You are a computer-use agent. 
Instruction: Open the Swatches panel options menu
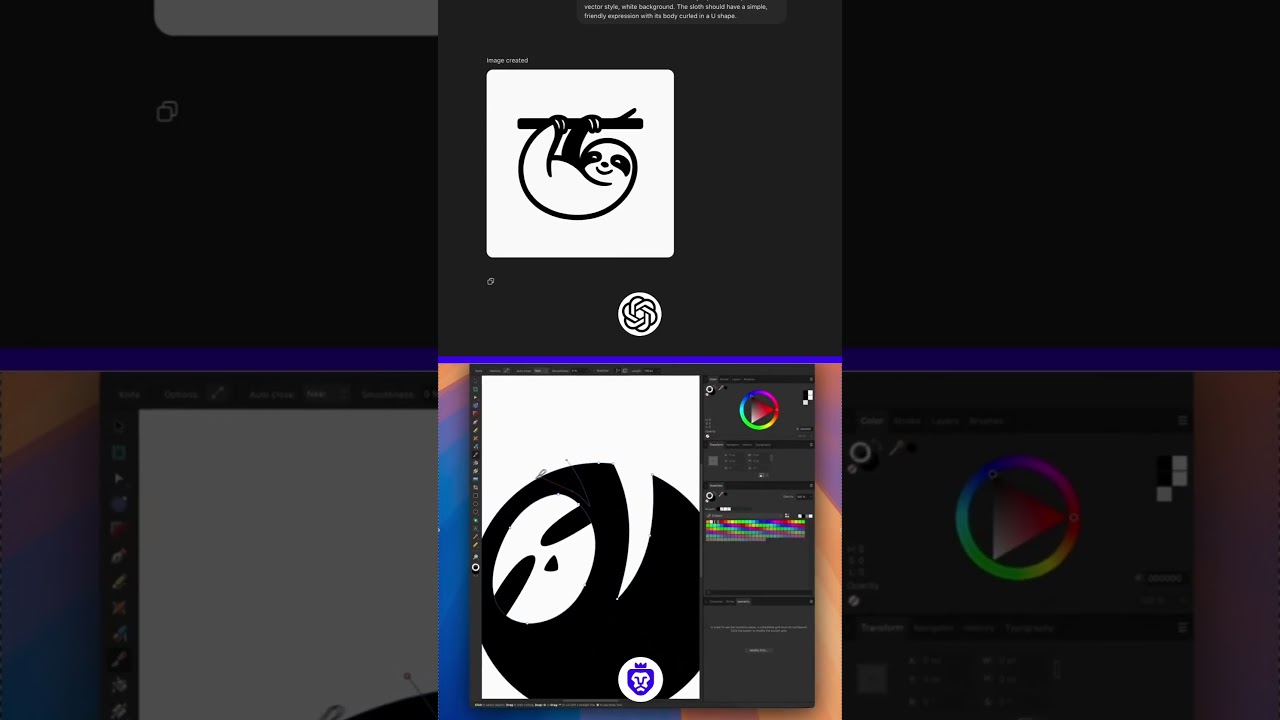point(811,485)
